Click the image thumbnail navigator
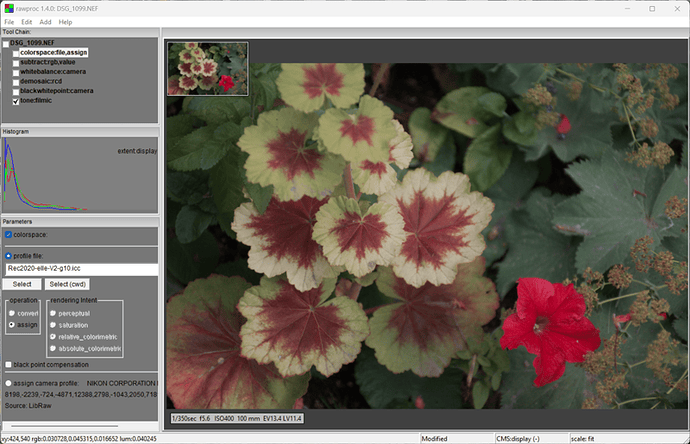The width and height of the screenshot is (690, 444). 208,69
